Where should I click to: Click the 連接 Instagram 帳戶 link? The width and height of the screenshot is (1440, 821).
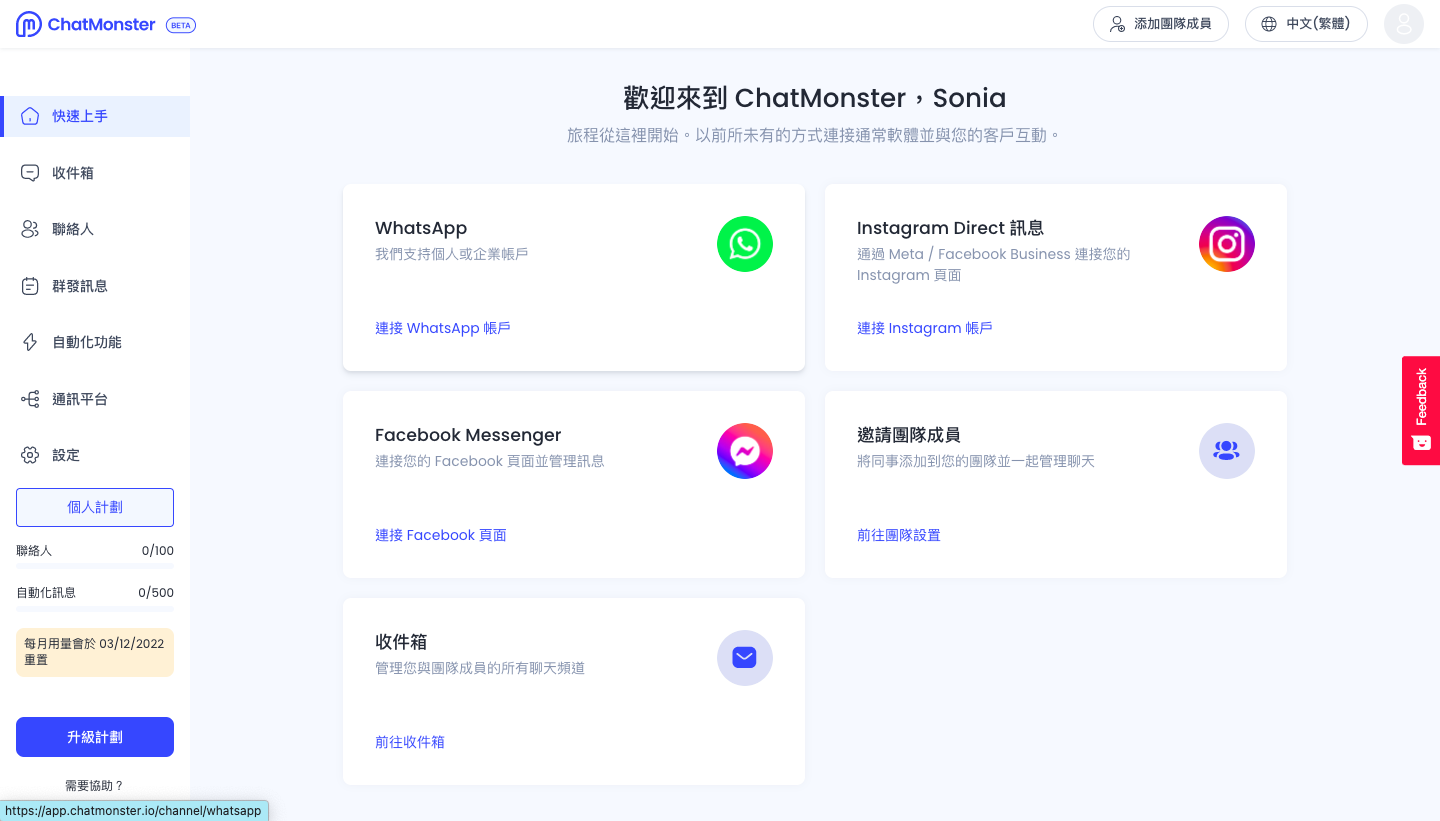tap(925, 328)
